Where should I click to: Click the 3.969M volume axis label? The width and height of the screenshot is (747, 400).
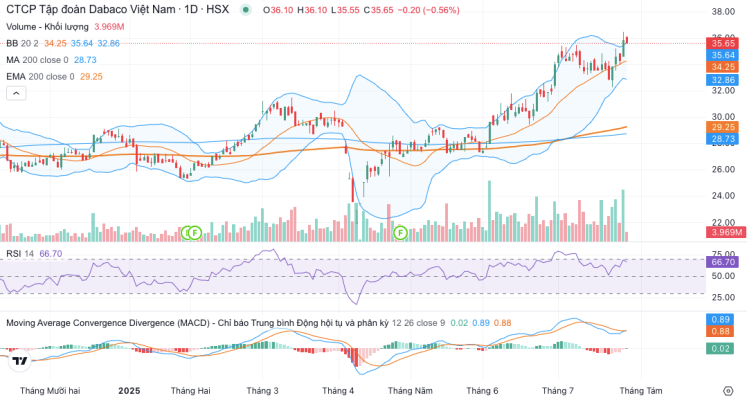click(x=725, y=232)
